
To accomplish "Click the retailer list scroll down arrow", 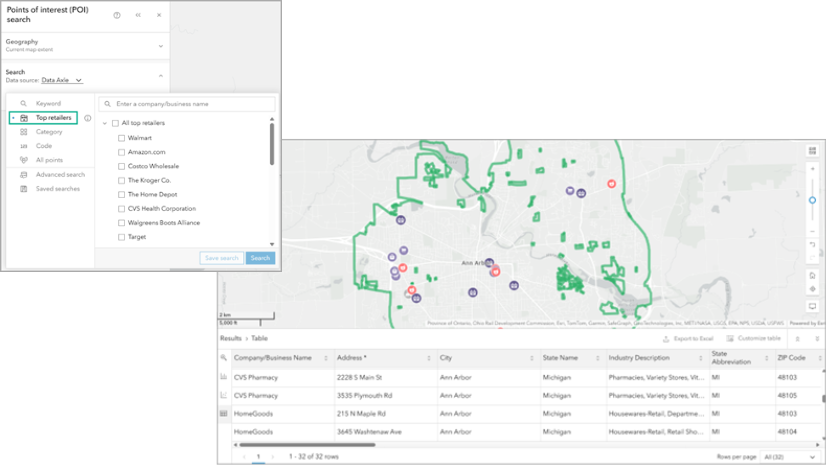I will (272, 244).
